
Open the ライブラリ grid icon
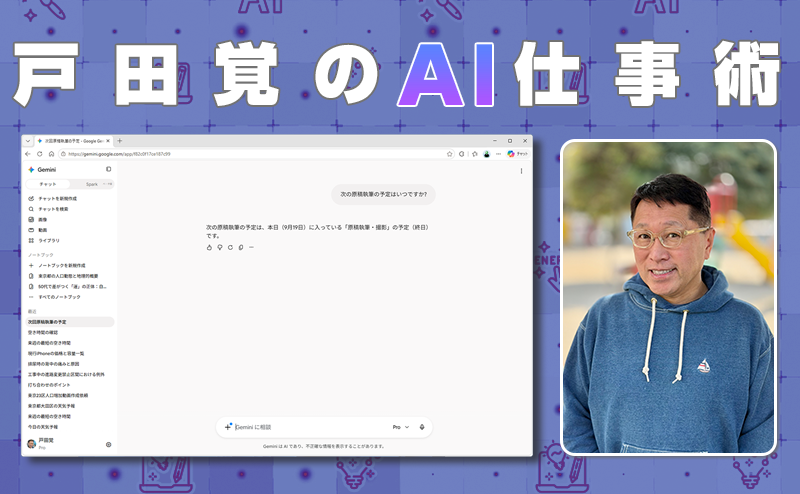pyautogui.click(x=31, y=240)
